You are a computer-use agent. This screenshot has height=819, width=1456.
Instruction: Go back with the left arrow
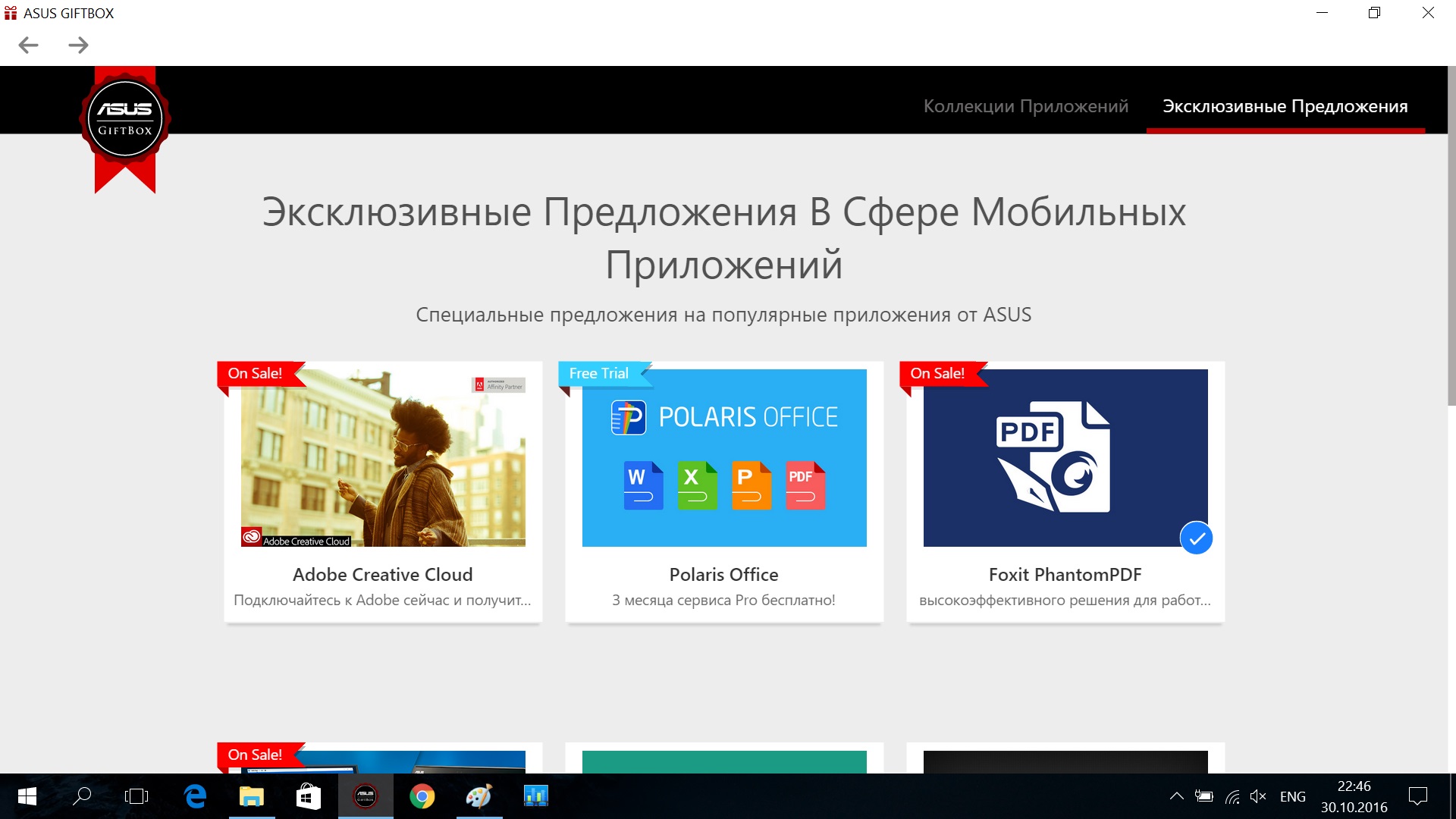28,45
